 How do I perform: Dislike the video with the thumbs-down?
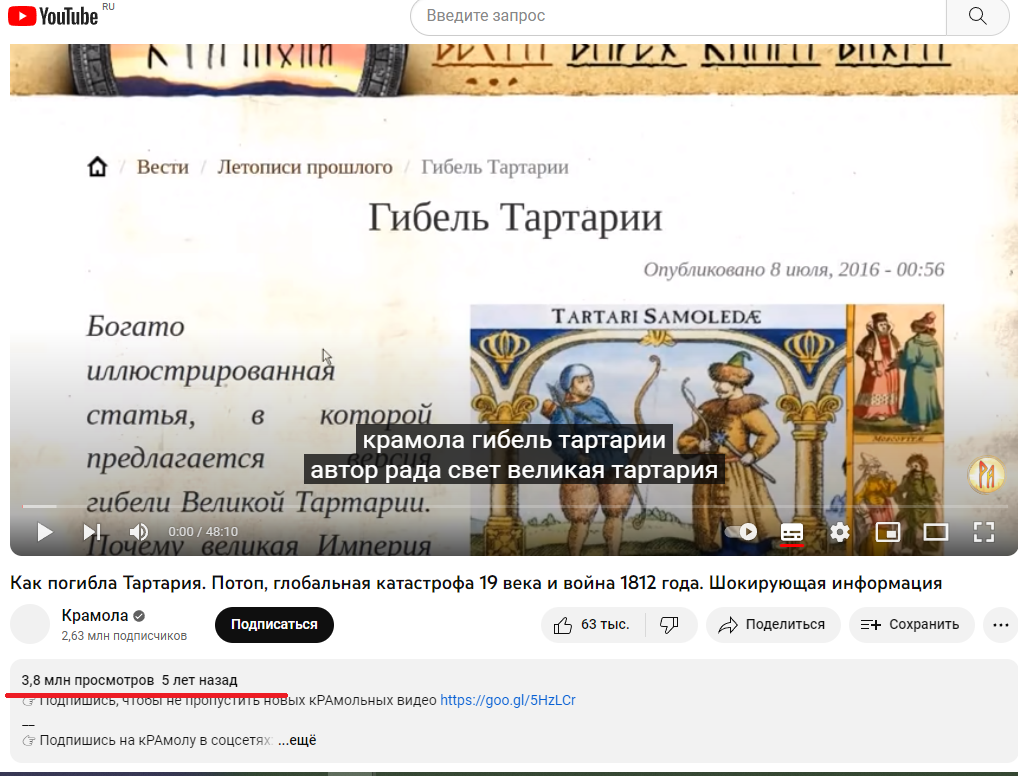point(669,624)
